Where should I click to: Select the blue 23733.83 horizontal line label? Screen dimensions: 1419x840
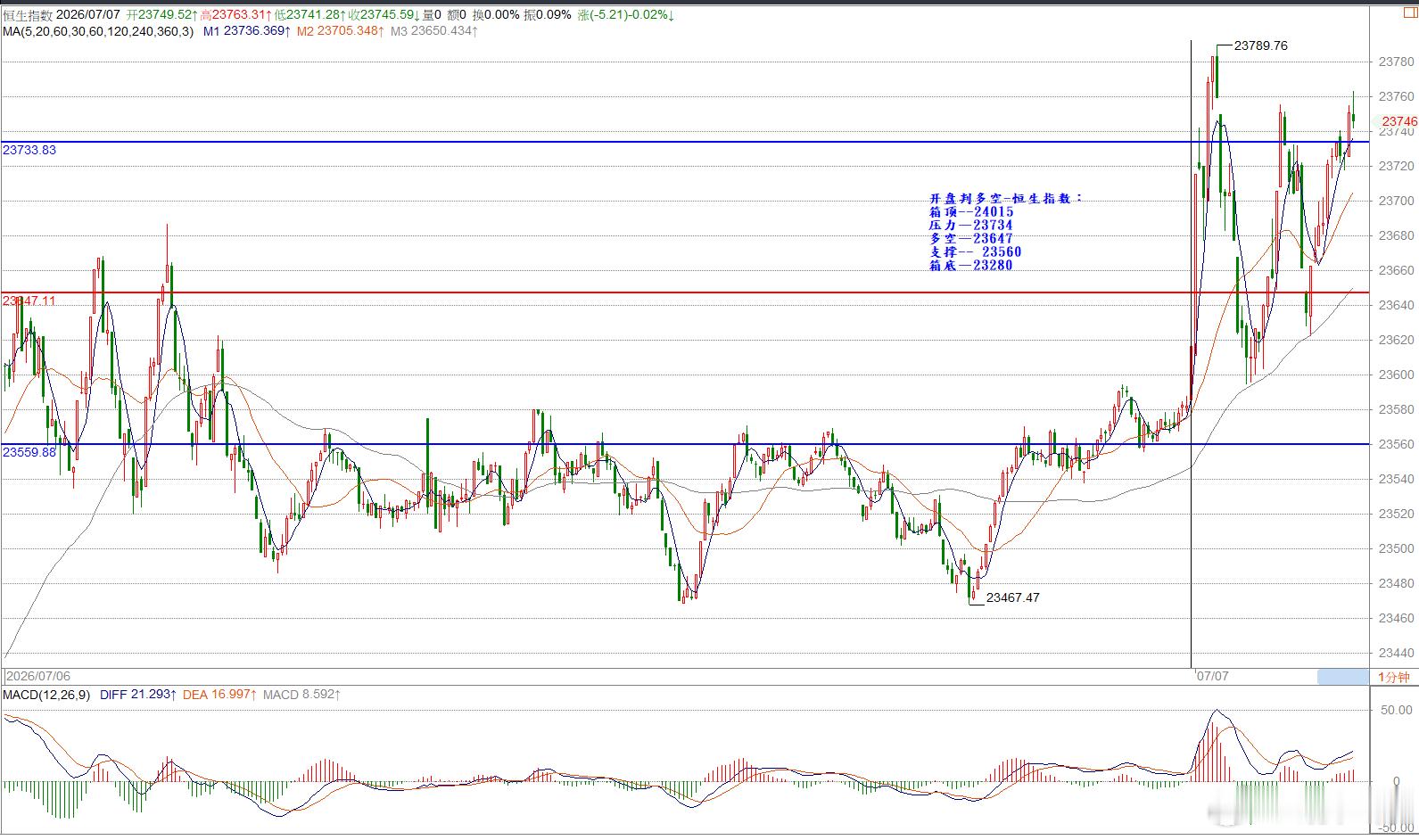coord(29,150)
